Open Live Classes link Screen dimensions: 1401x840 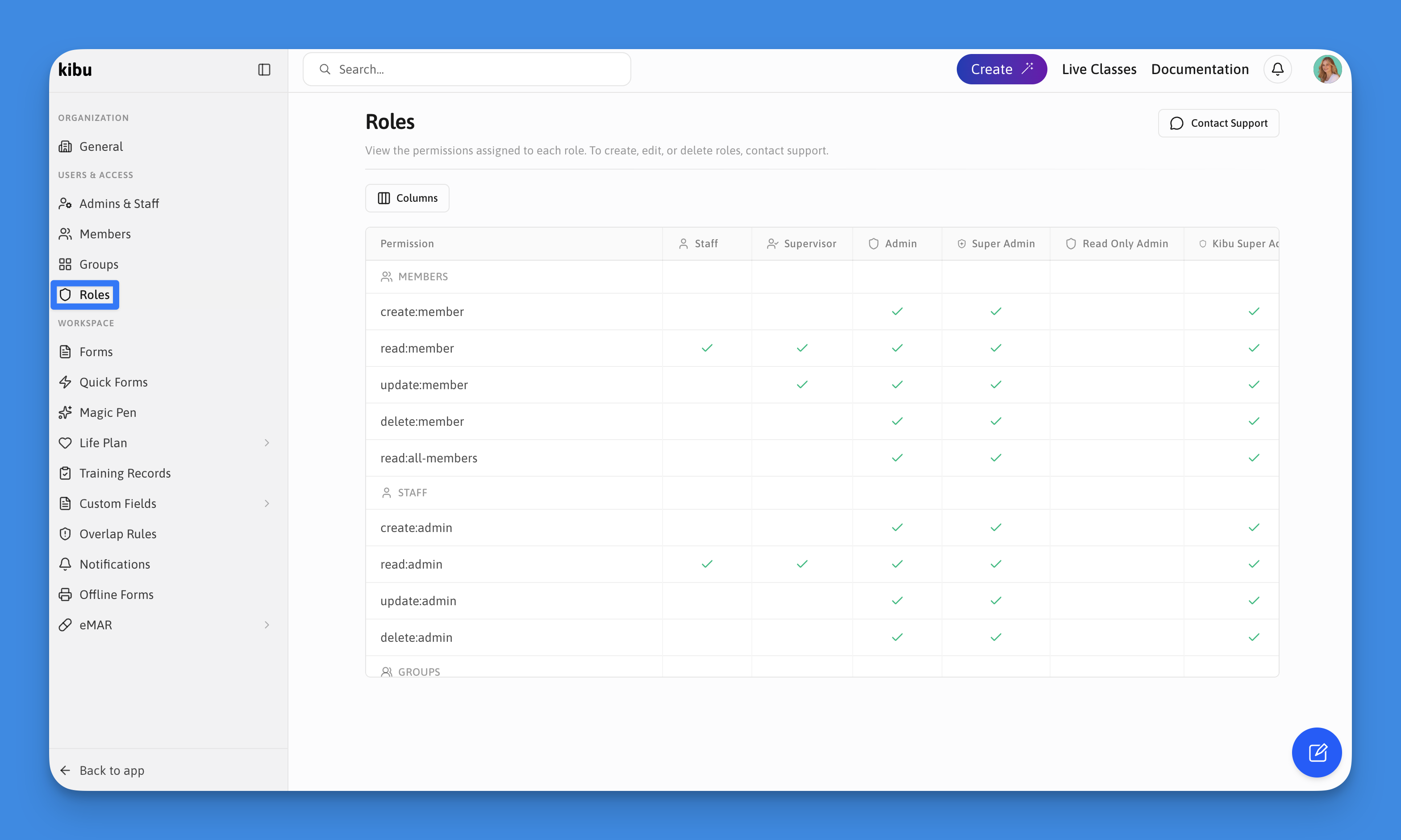tap(1099, 69)
